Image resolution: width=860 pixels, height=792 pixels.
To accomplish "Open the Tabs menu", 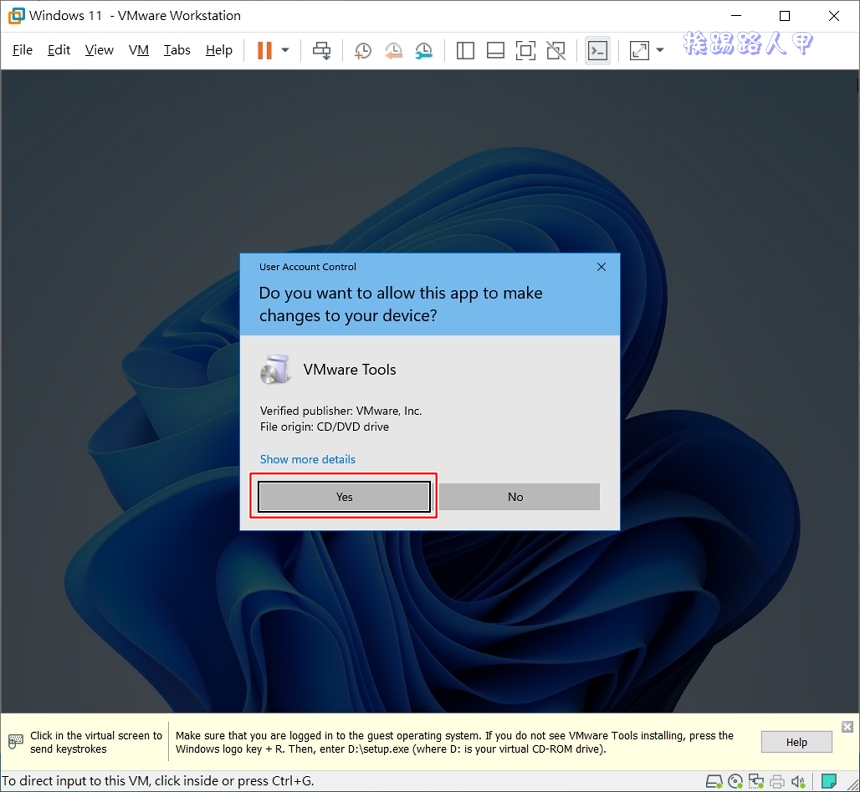I will (176, 50).
